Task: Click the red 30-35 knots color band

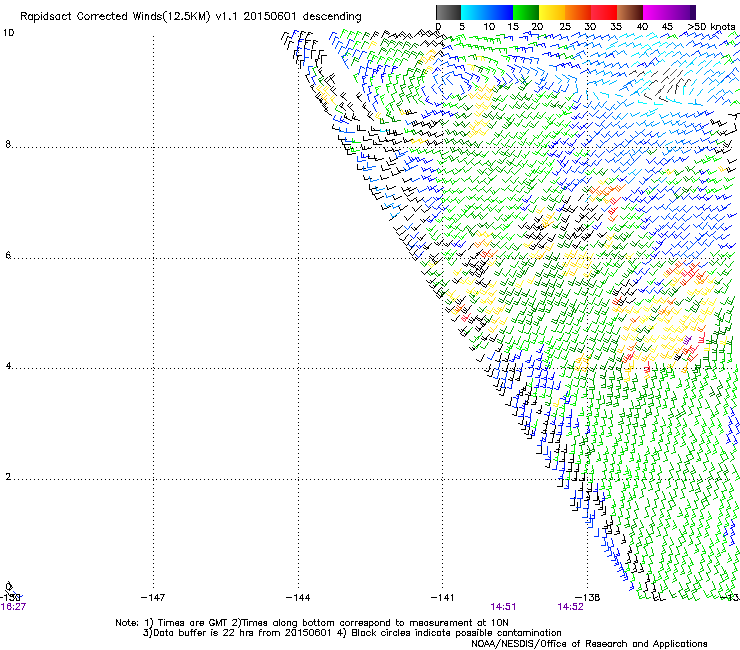Action: pos(604,12)
